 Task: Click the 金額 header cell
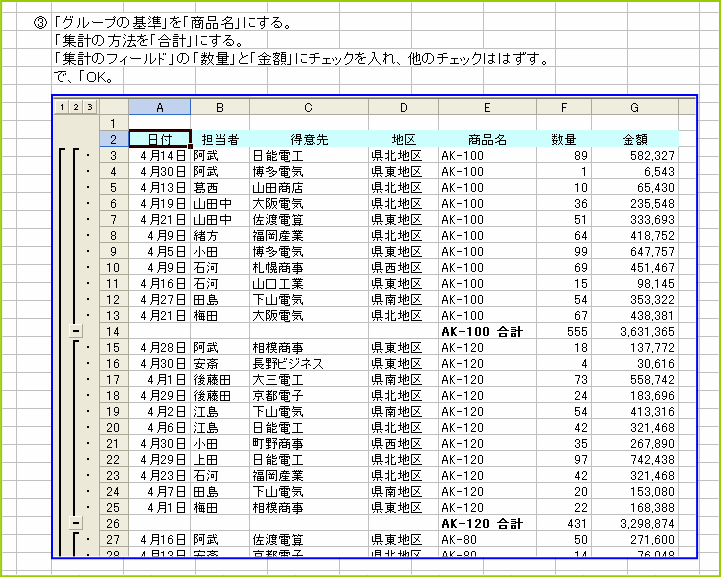635,139
